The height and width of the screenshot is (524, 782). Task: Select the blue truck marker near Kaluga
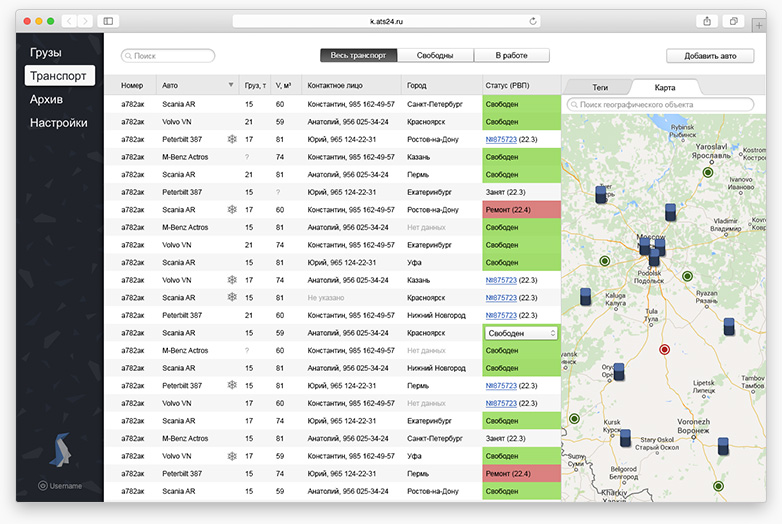[x=586, y=297]
